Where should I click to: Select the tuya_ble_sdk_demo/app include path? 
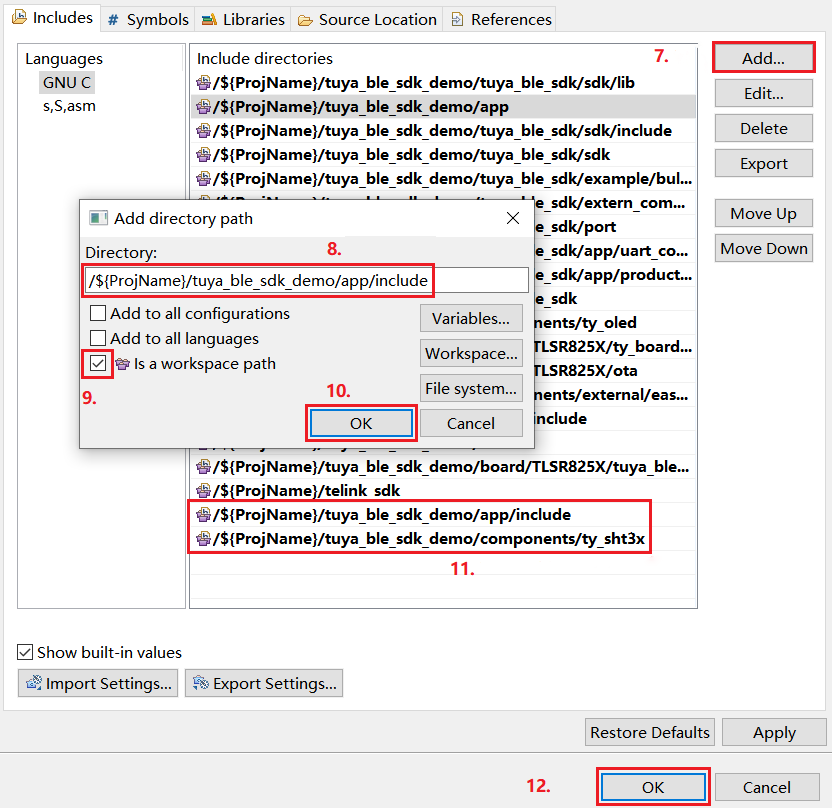click(x=443, y=107)
